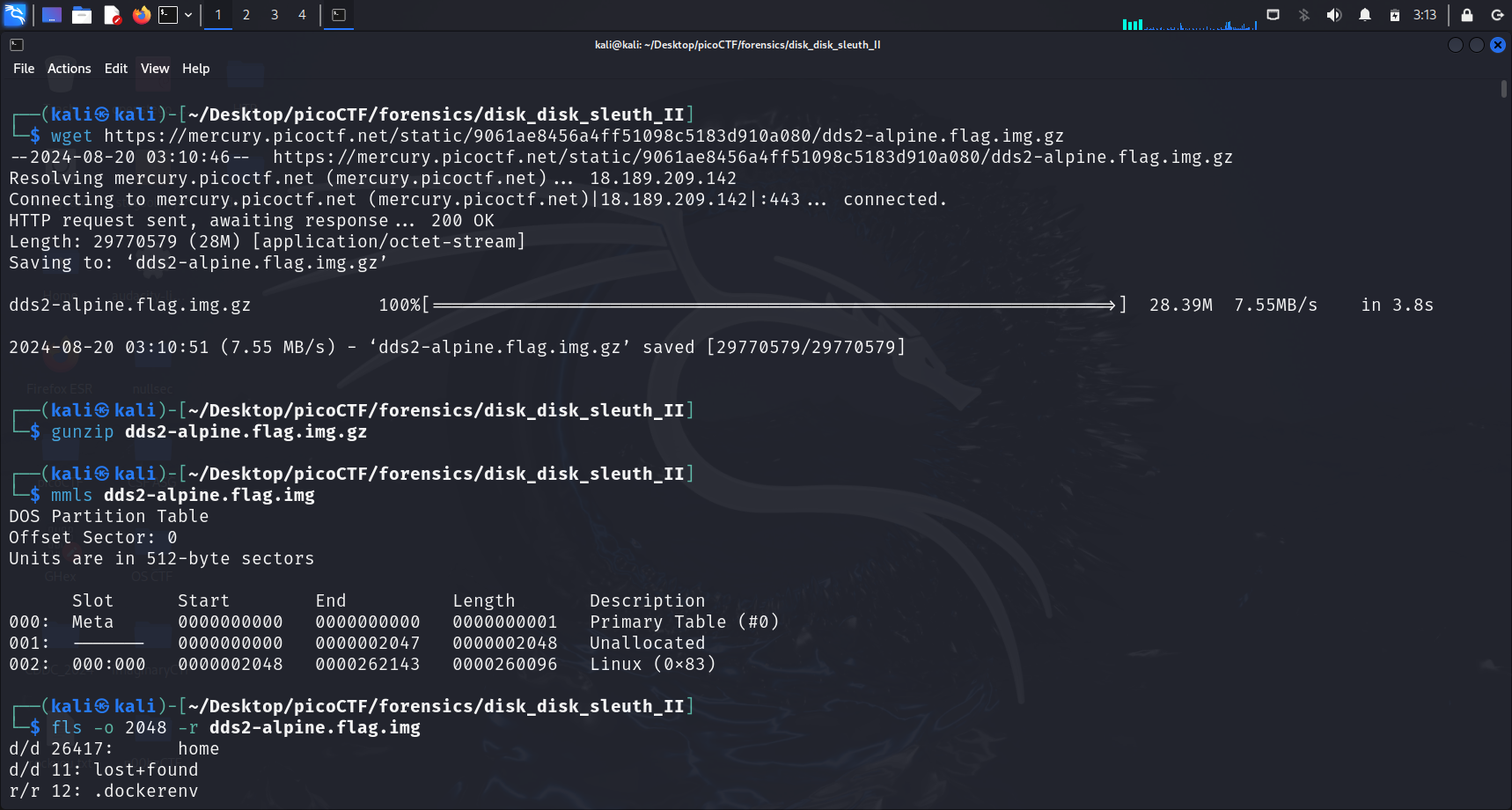Launch the file manager from the panel
The width and height of the screenshot is (1512, 810).
[82, 15]
